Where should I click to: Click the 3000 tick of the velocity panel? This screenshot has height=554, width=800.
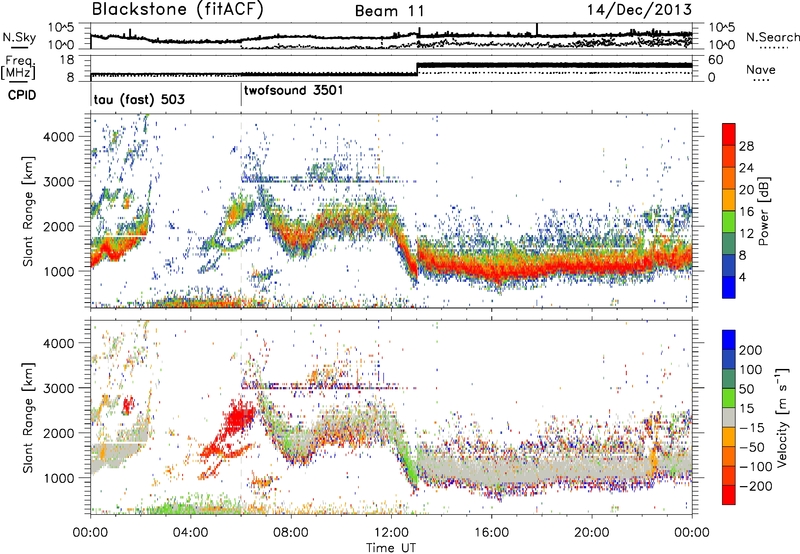coord(59,388)
